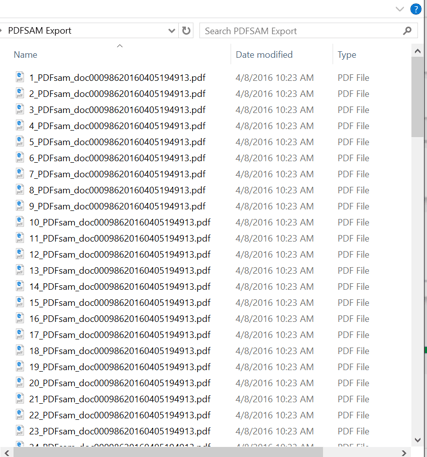Select file icon of 21_PDFsam_doc00098620160405194913.pdf
This screenshot has width=427, height=457.
coord(20,399)
